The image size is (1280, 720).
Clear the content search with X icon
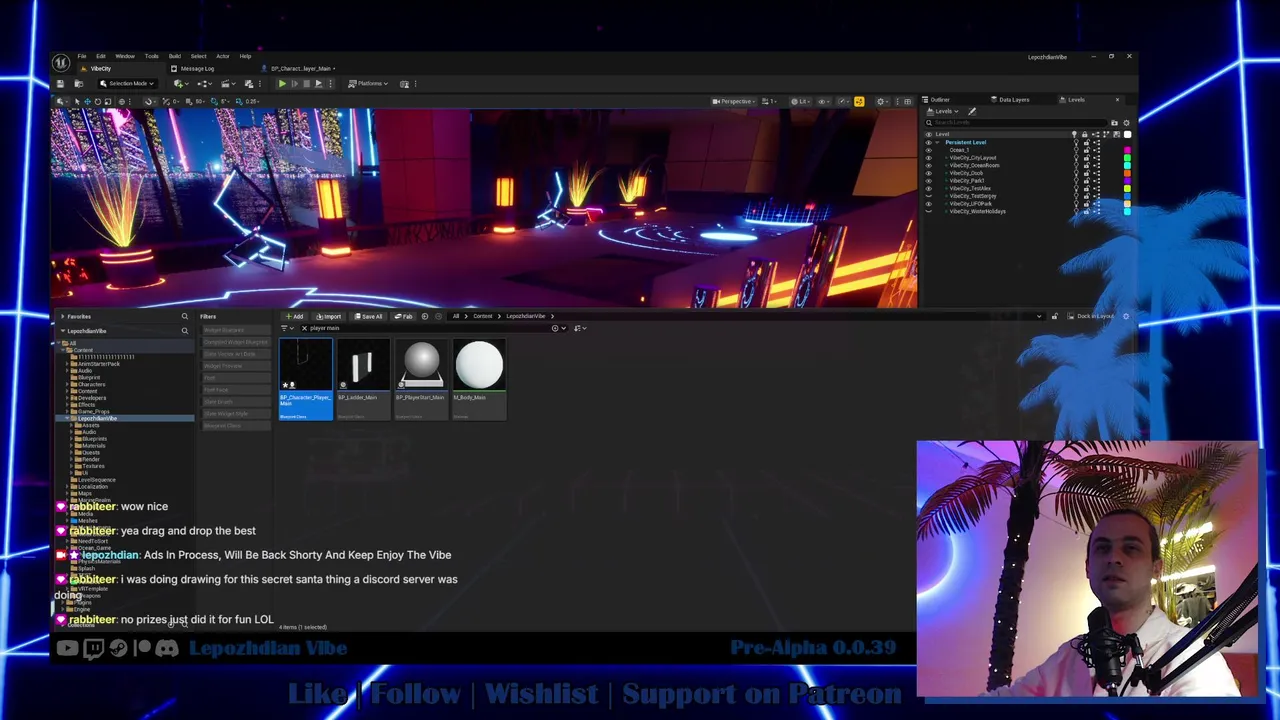click(x=304, y=328)
